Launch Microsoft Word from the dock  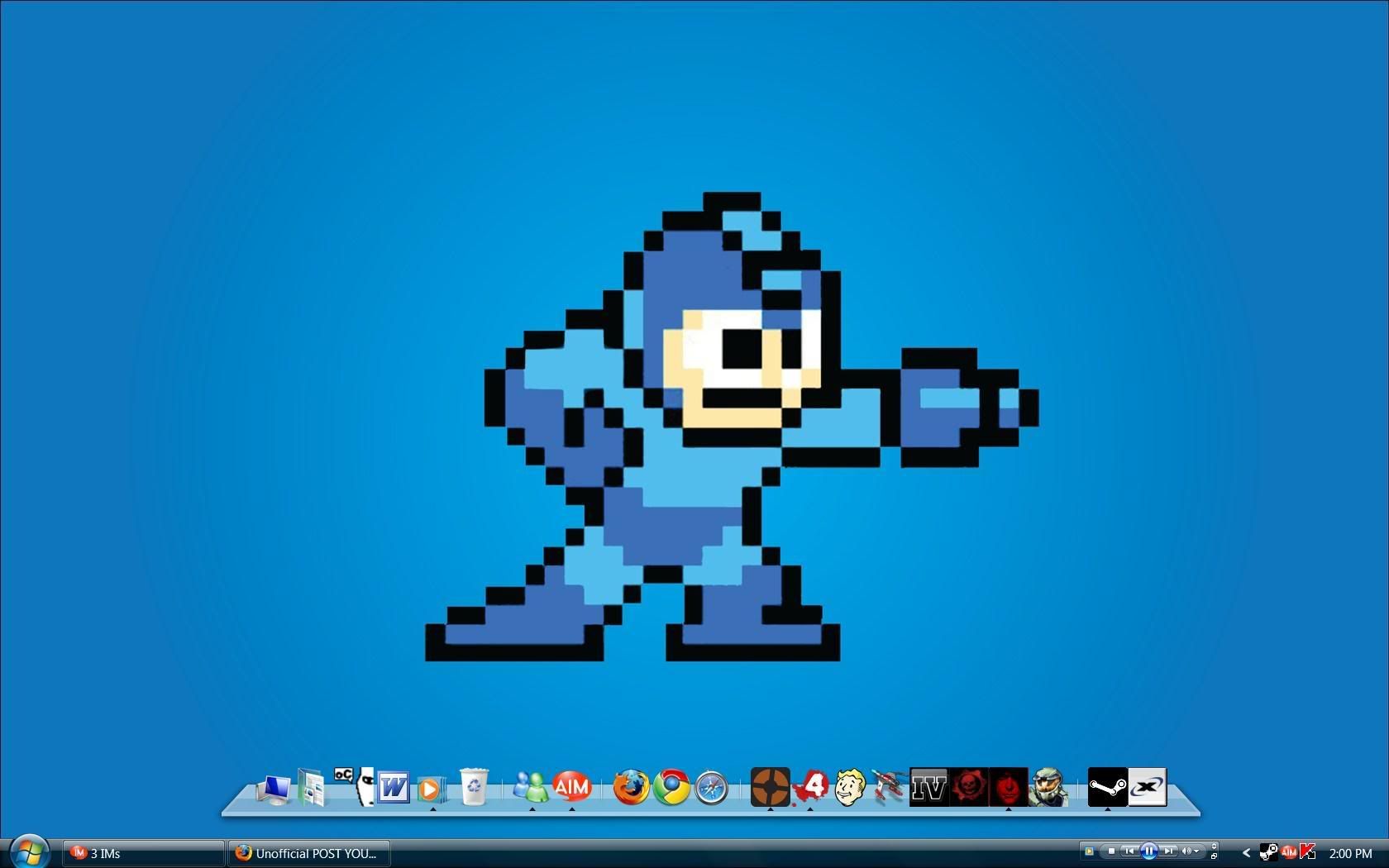click(x=394, y=788)
